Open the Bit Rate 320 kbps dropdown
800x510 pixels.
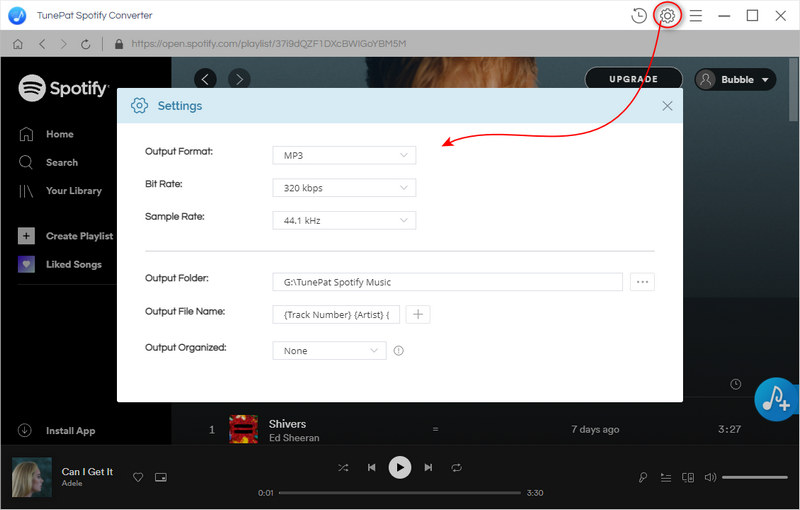[344, 188]
